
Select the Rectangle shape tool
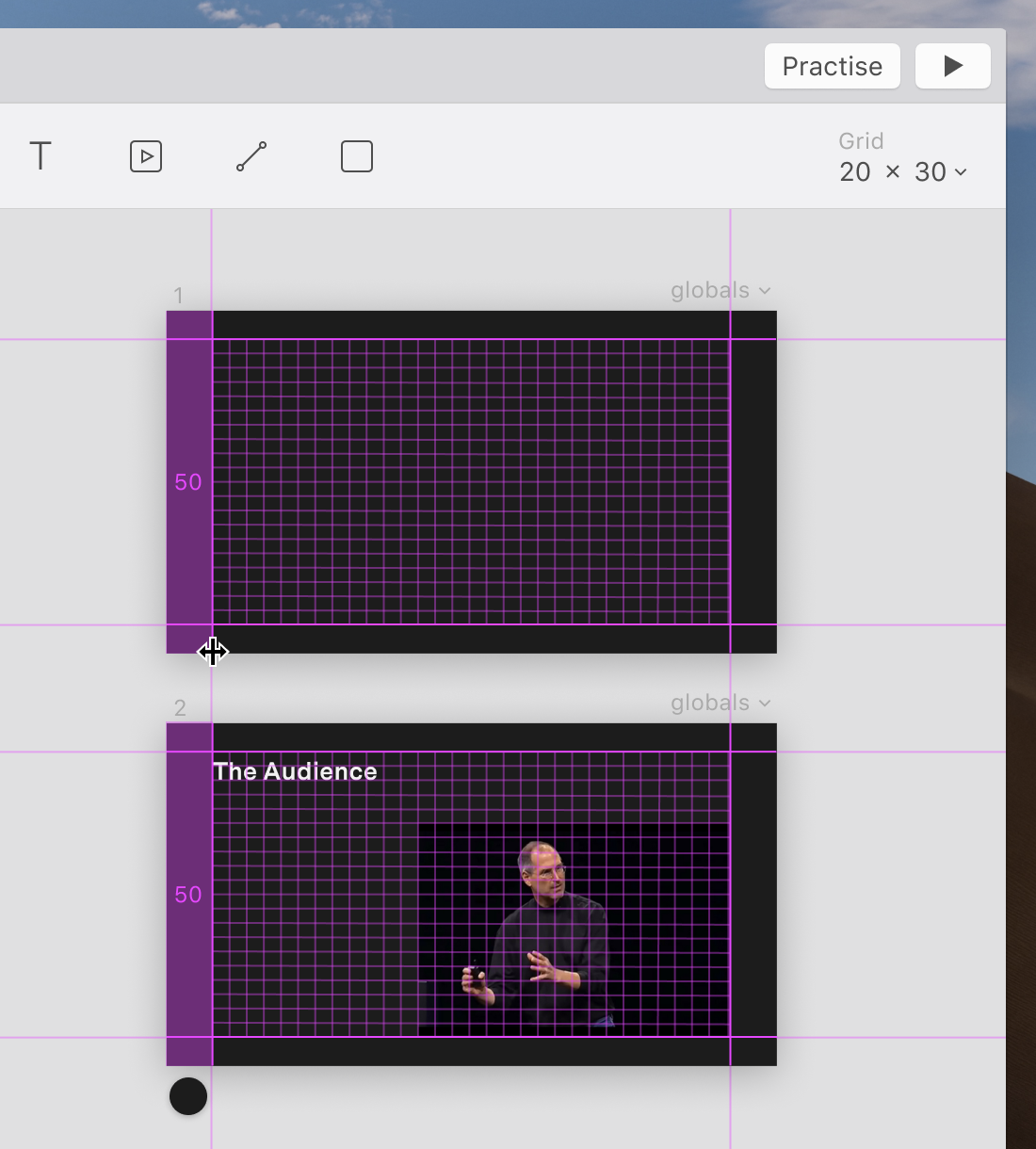pyautogui.click(x=357, y=156)
